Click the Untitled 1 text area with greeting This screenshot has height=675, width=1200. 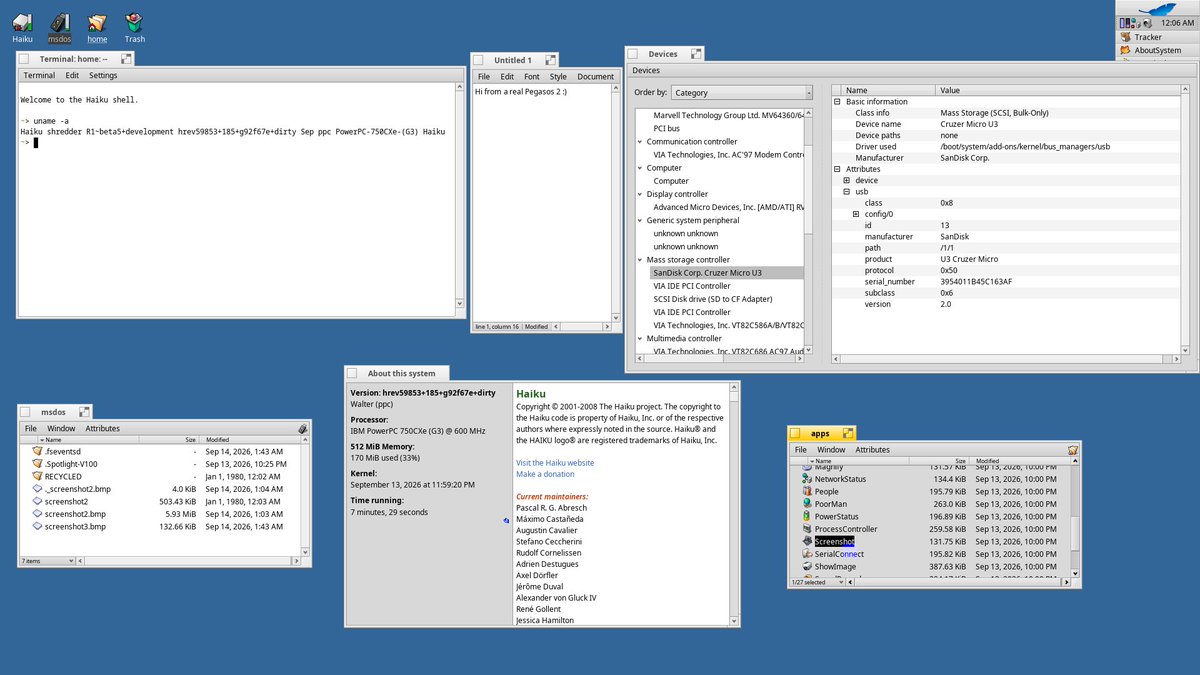544,202
